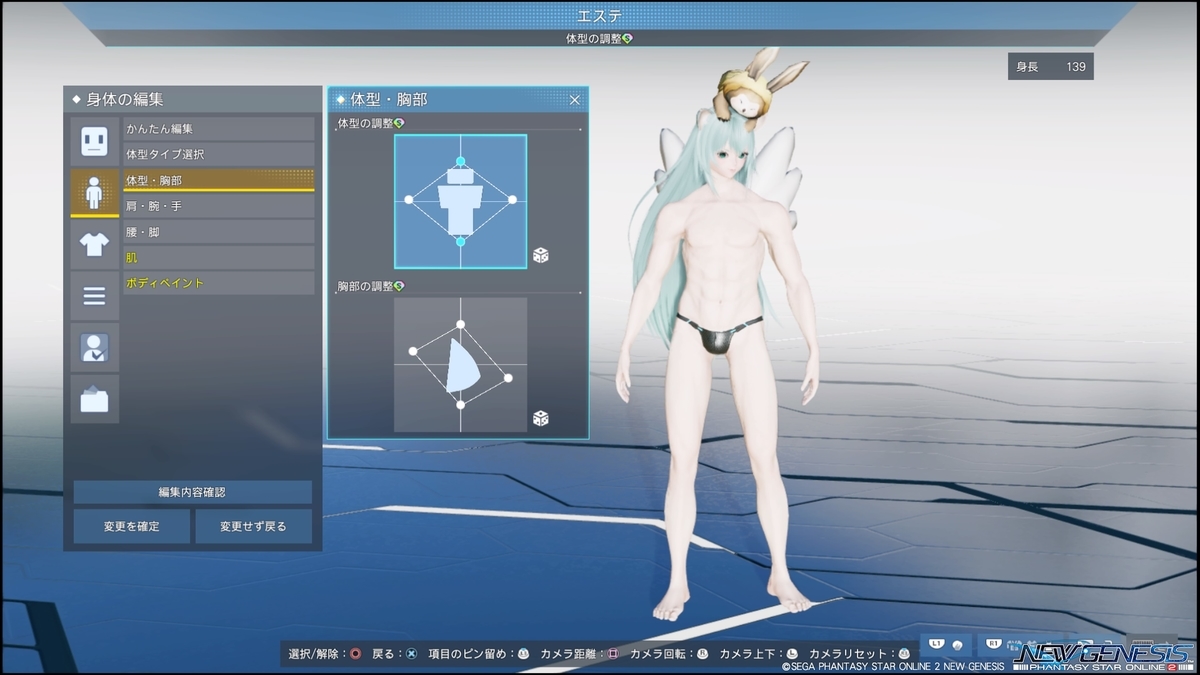1200x675 pixels.
Task: Click gem icon beside 胸部の調整 label
Action: point(399,286)
